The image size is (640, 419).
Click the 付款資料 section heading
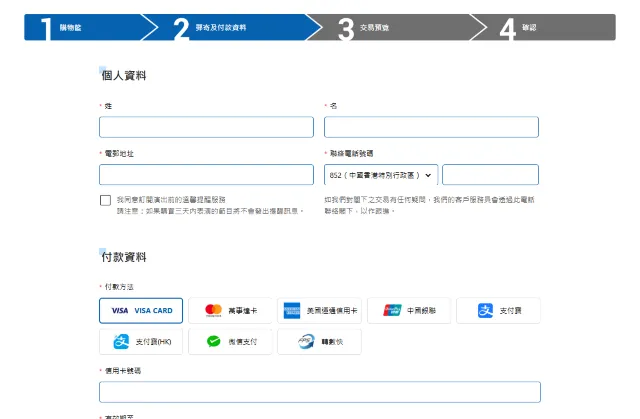click(124, 257)
